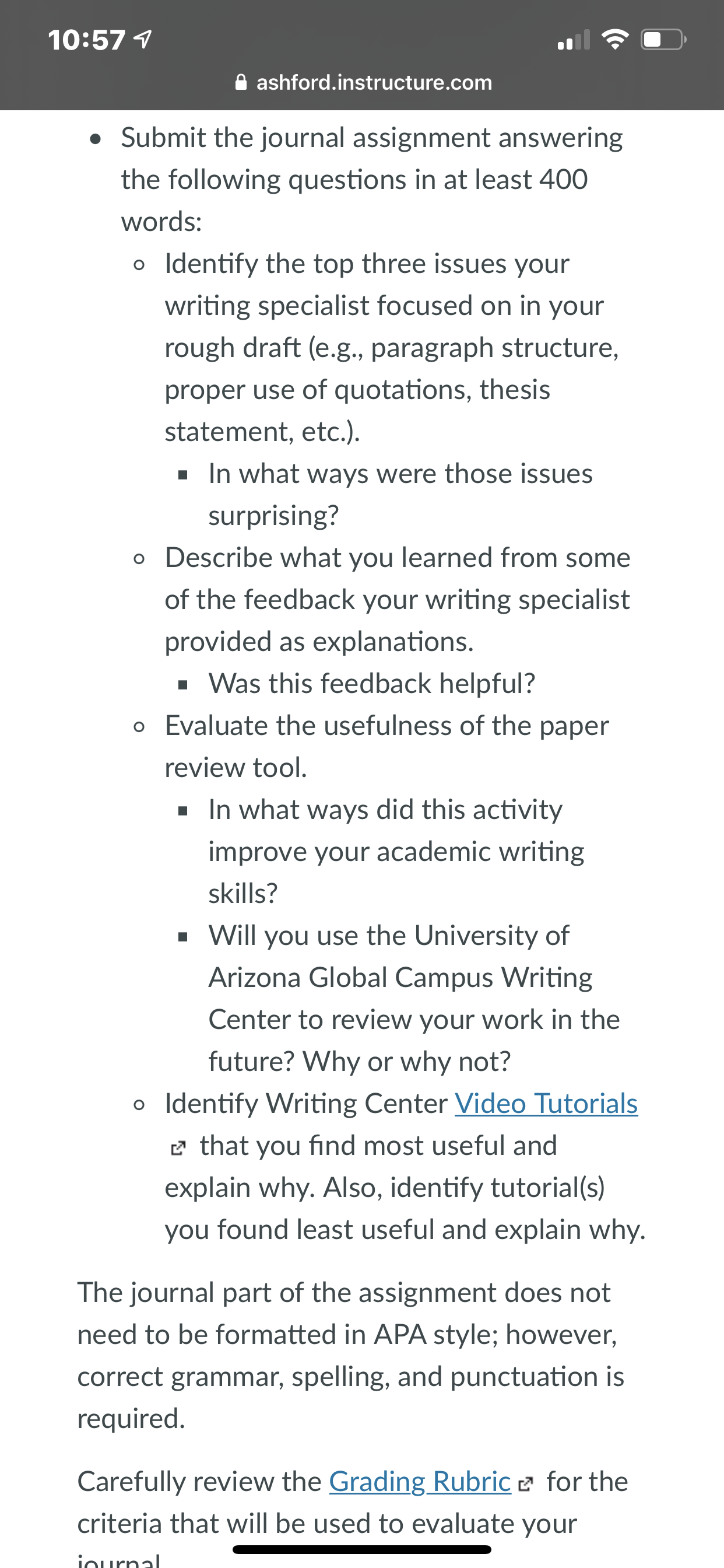Open the Video Tutorials link
724x1568 pixels.
(546, 1104)
